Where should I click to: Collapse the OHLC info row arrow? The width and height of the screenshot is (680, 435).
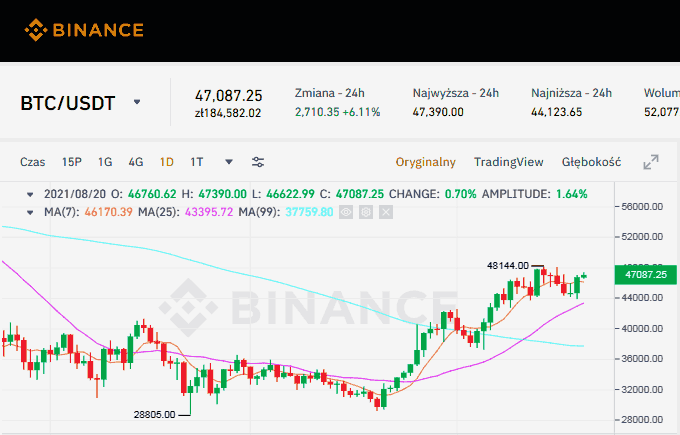30,194
